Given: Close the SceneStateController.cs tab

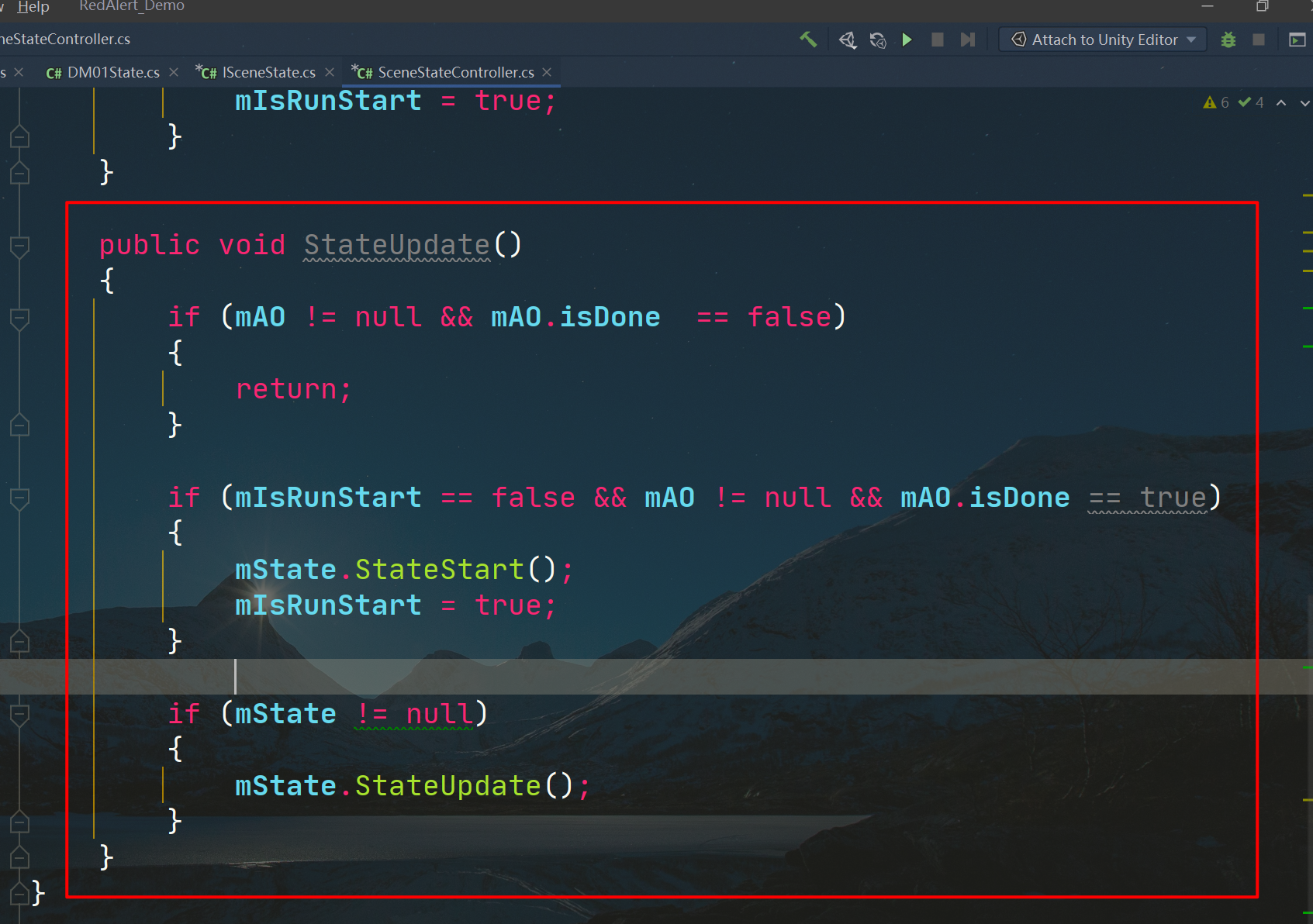Looking at the screenshot, I should (x=547, y=72).
